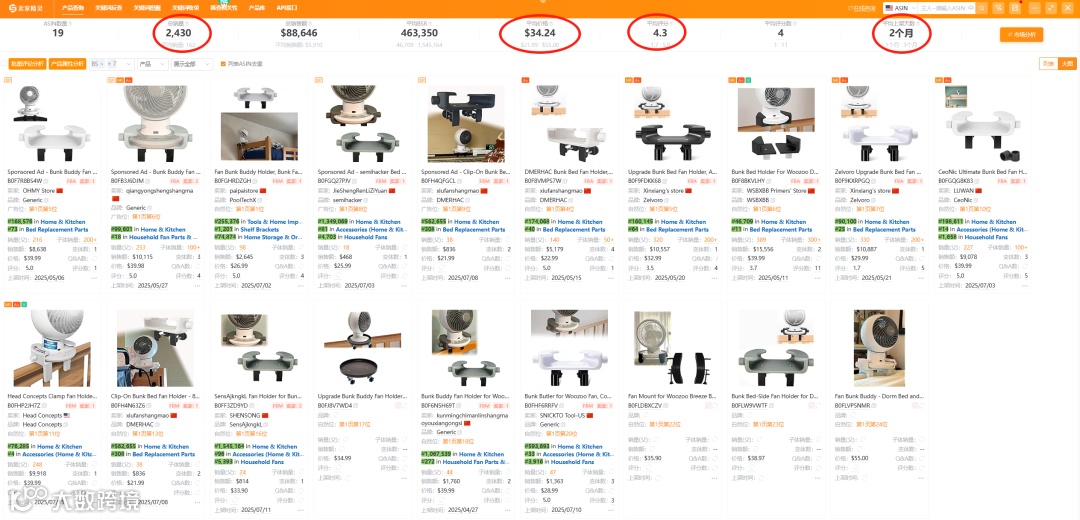Click the share icon next to search button
The height and width of the screenshot is (520, 1080).
pyautogui.click(x=999, y=8)
